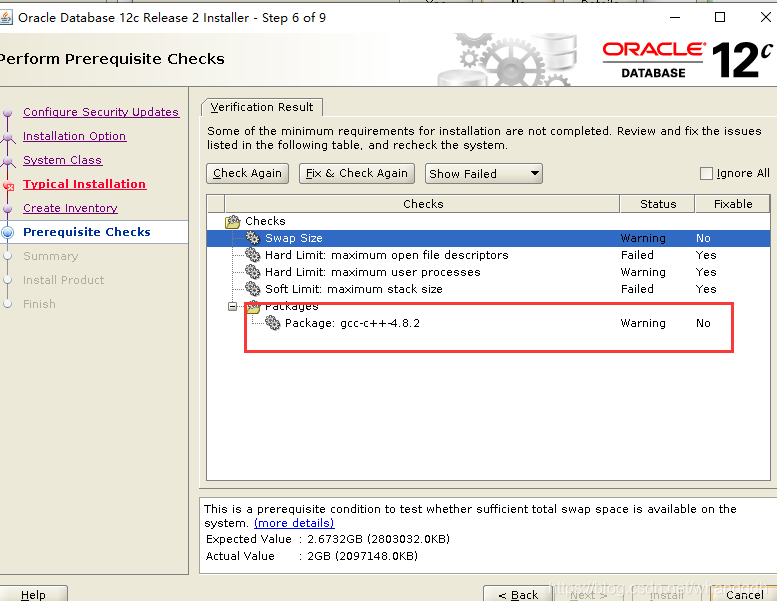
Task: Click the Typical Installation error step icon
Action: pyautogui.click(x=8, y=186)
